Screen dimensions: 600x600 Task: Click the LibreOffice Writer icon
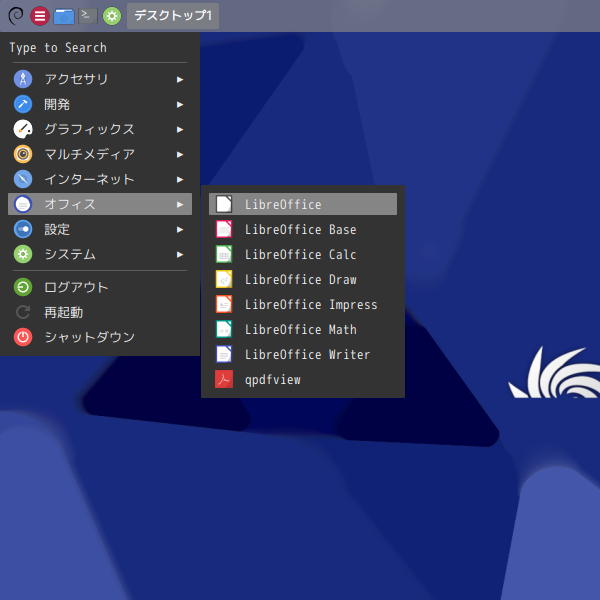[224, 354]
